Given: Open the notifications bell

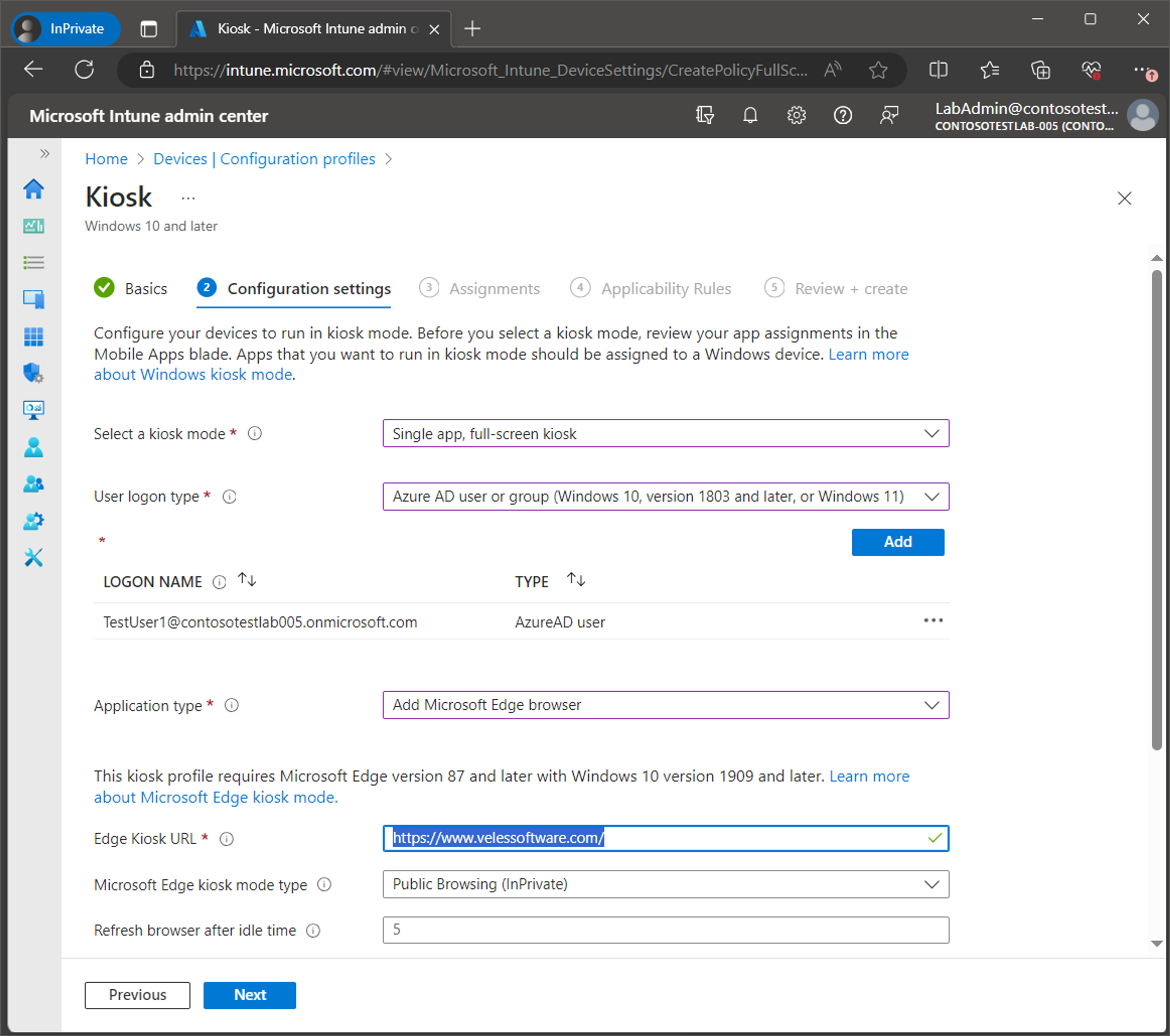Looking at the screenshot, I should tap(750, 115).
